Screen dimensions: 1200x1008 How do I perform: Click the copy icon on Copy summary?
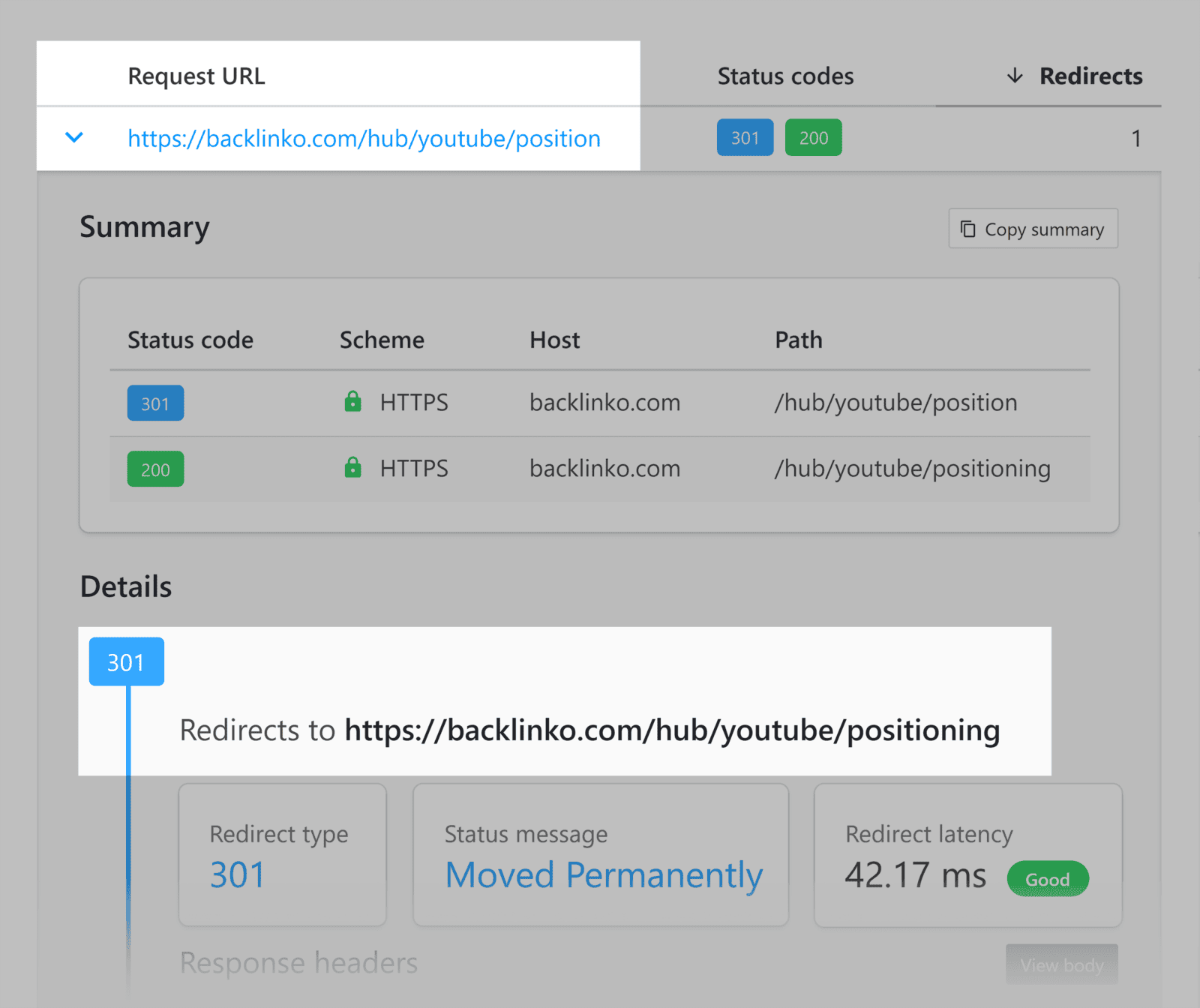967,229
